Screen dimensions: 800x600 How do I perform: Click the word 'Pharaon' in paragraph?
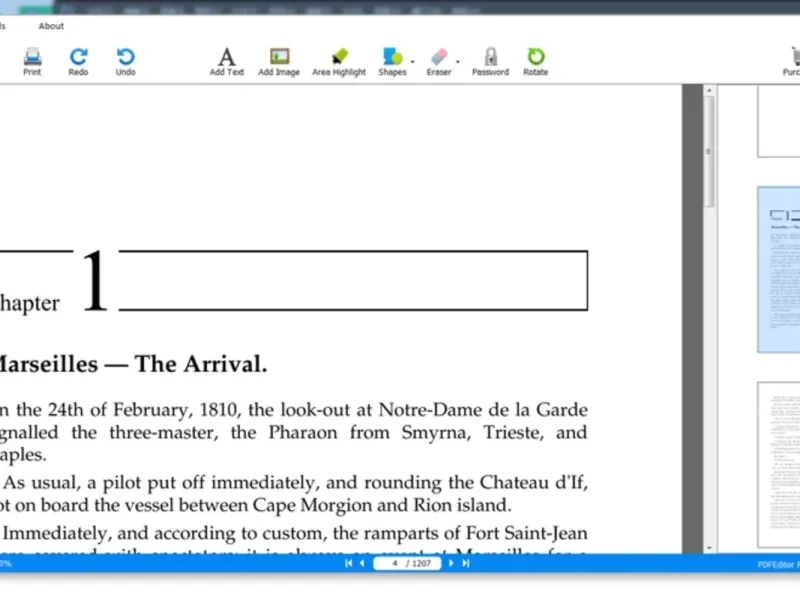click(x=303, y=432)
